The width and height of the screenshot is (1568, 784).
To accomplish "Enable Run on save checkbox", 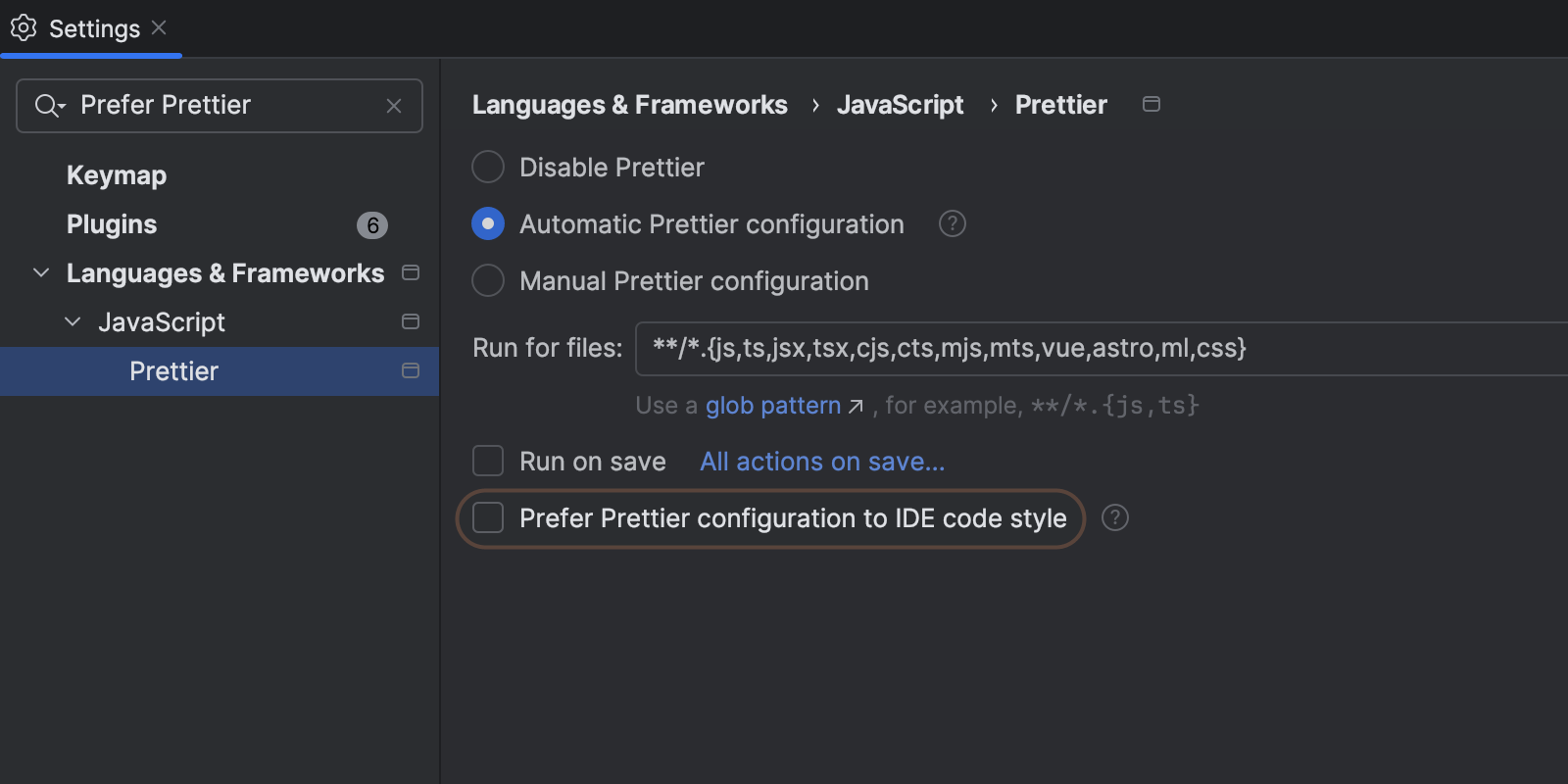I will (488, 461).
